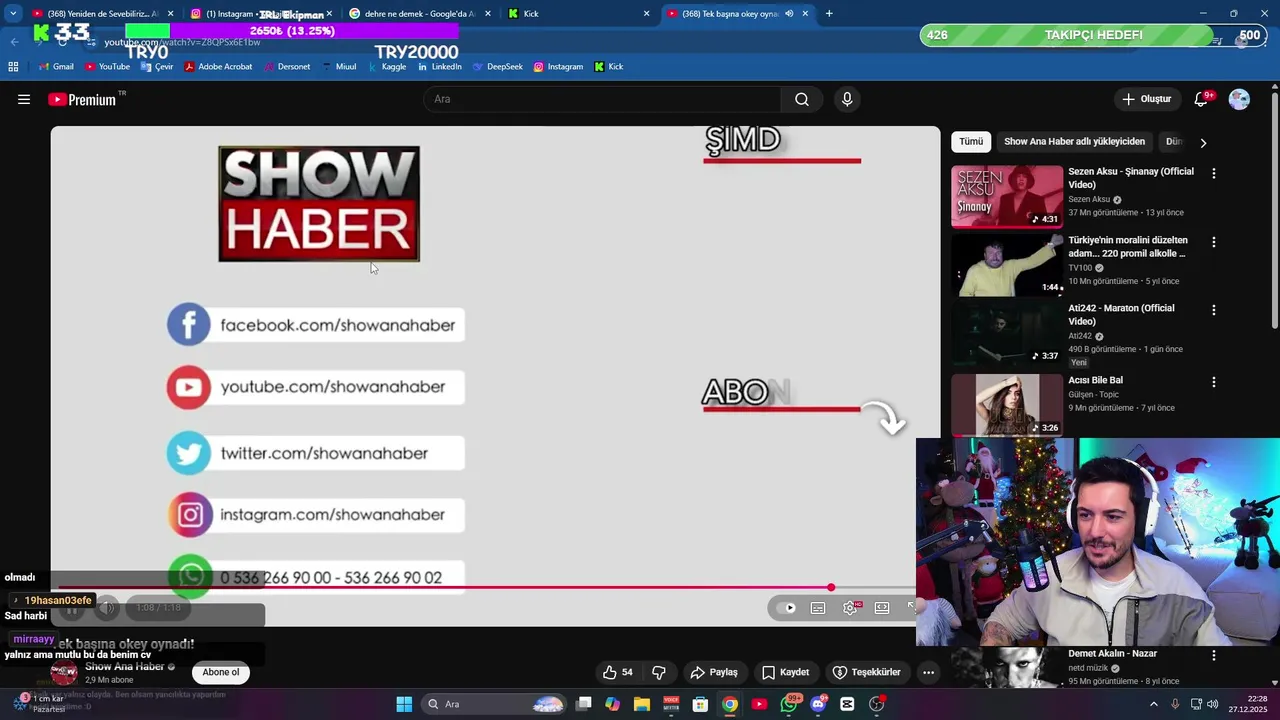The height and width of the screenshot is (720, 1280).
Task: Click the Teşekkürler thanks button
Action: click(867, 672)
